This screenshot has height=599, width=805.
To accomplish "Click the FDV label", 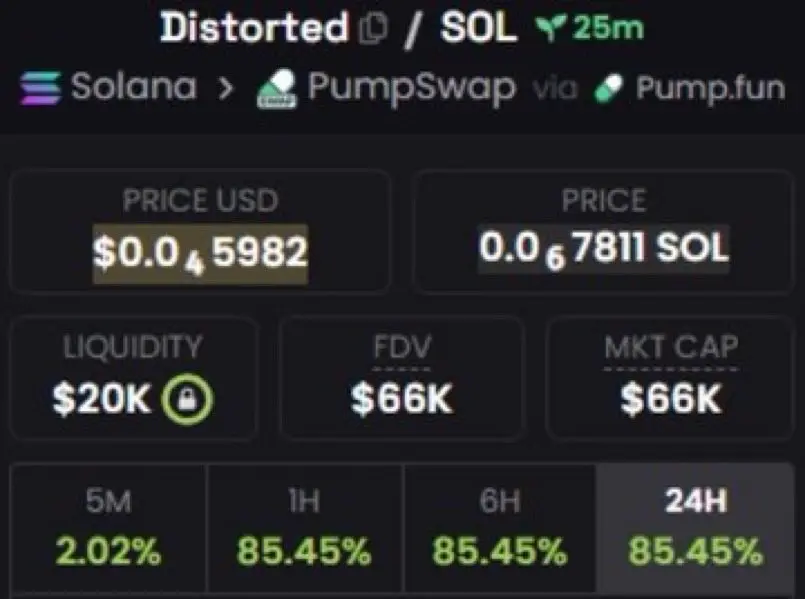I will coord(402,347).
